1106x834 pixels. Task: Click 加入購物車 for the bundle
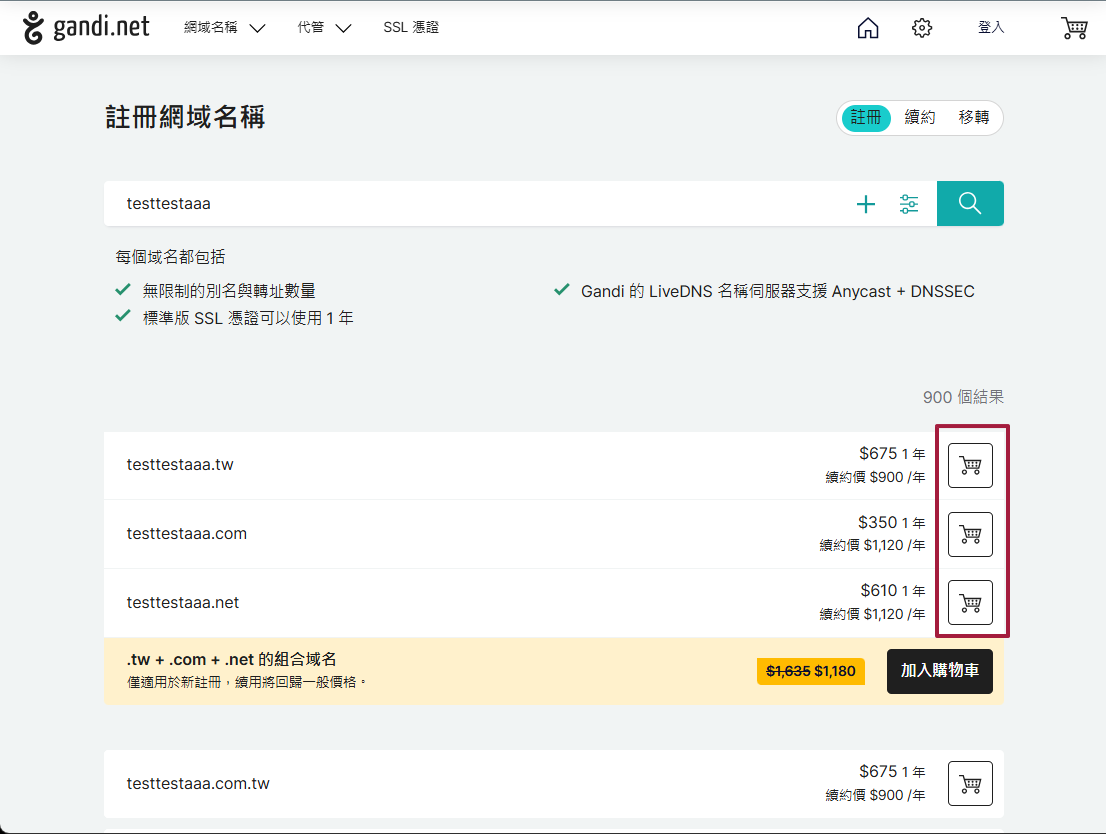click(939, 671)
